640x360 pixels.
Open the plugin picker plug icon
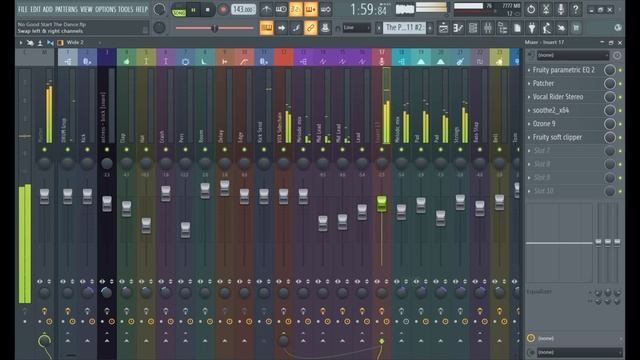tap(532, 28)
